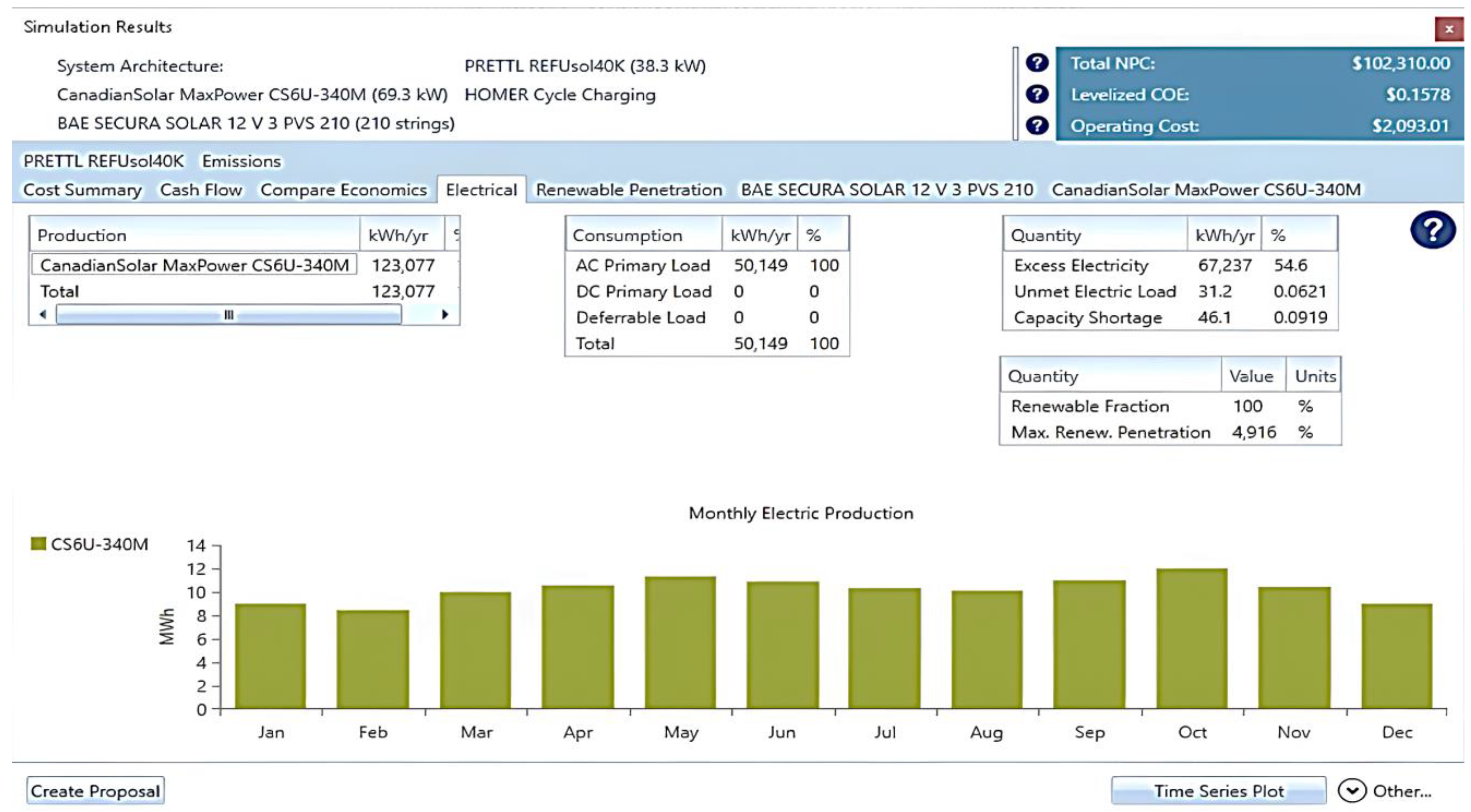The width and height of the screenshot is (1471, 812).
Task: Open BAE SECURA SOLAR 12 V tab
Action: pyautogui.click(x=887, y=190)
